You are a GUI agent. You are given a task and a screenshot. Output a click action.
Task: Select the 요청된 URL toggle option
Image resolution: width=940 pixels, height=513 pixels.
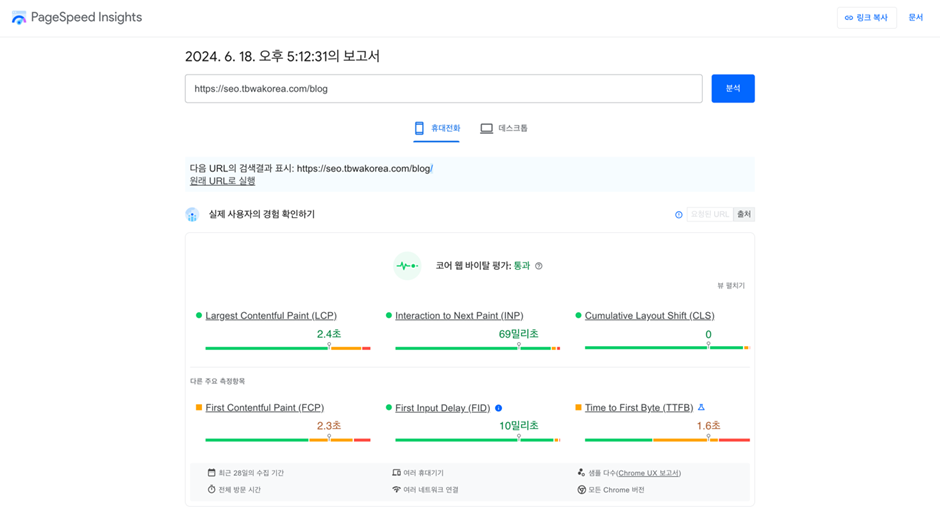[709, 214]
